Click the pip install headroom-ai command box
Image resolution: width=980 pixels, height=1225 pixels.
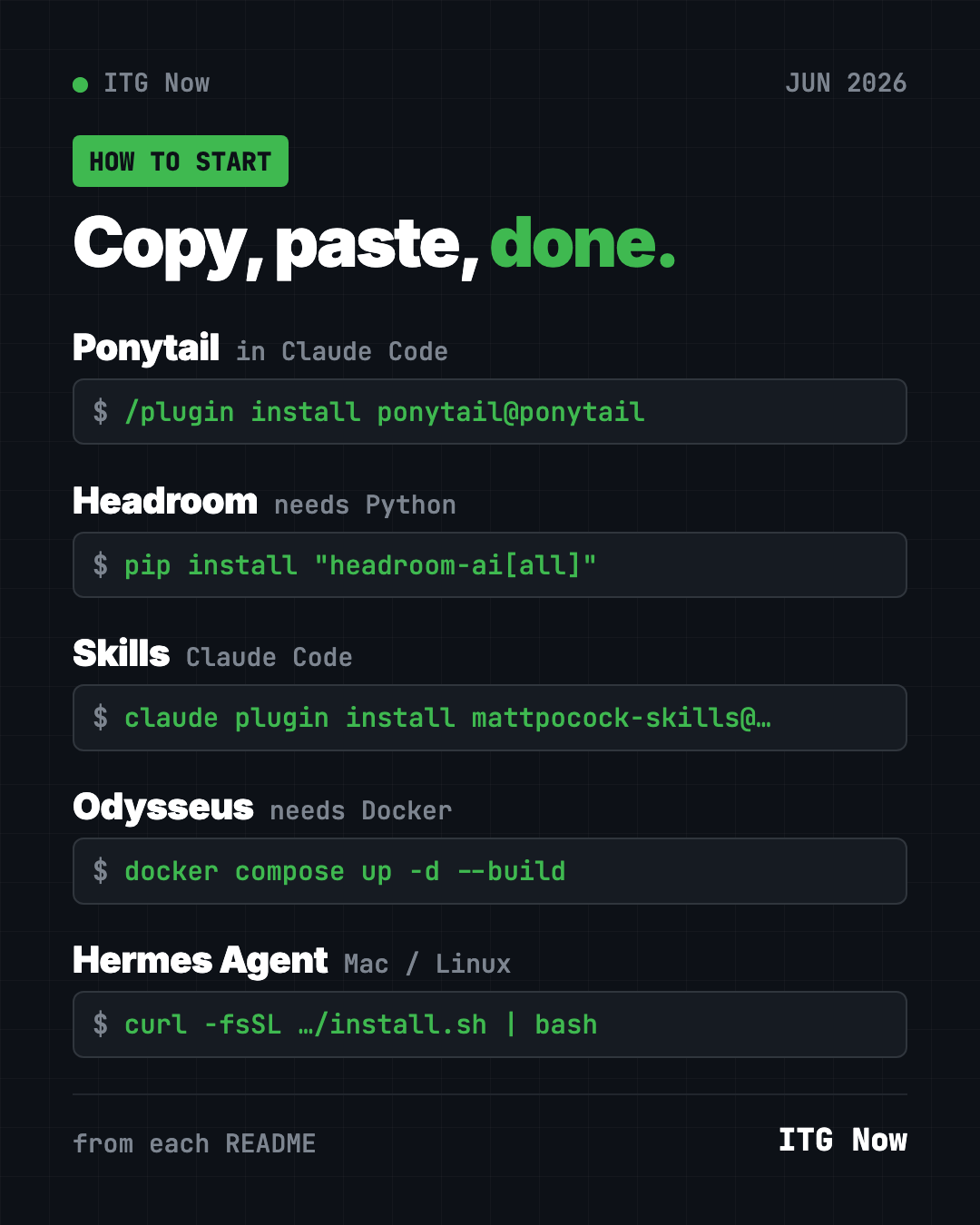tap(490, 565)
